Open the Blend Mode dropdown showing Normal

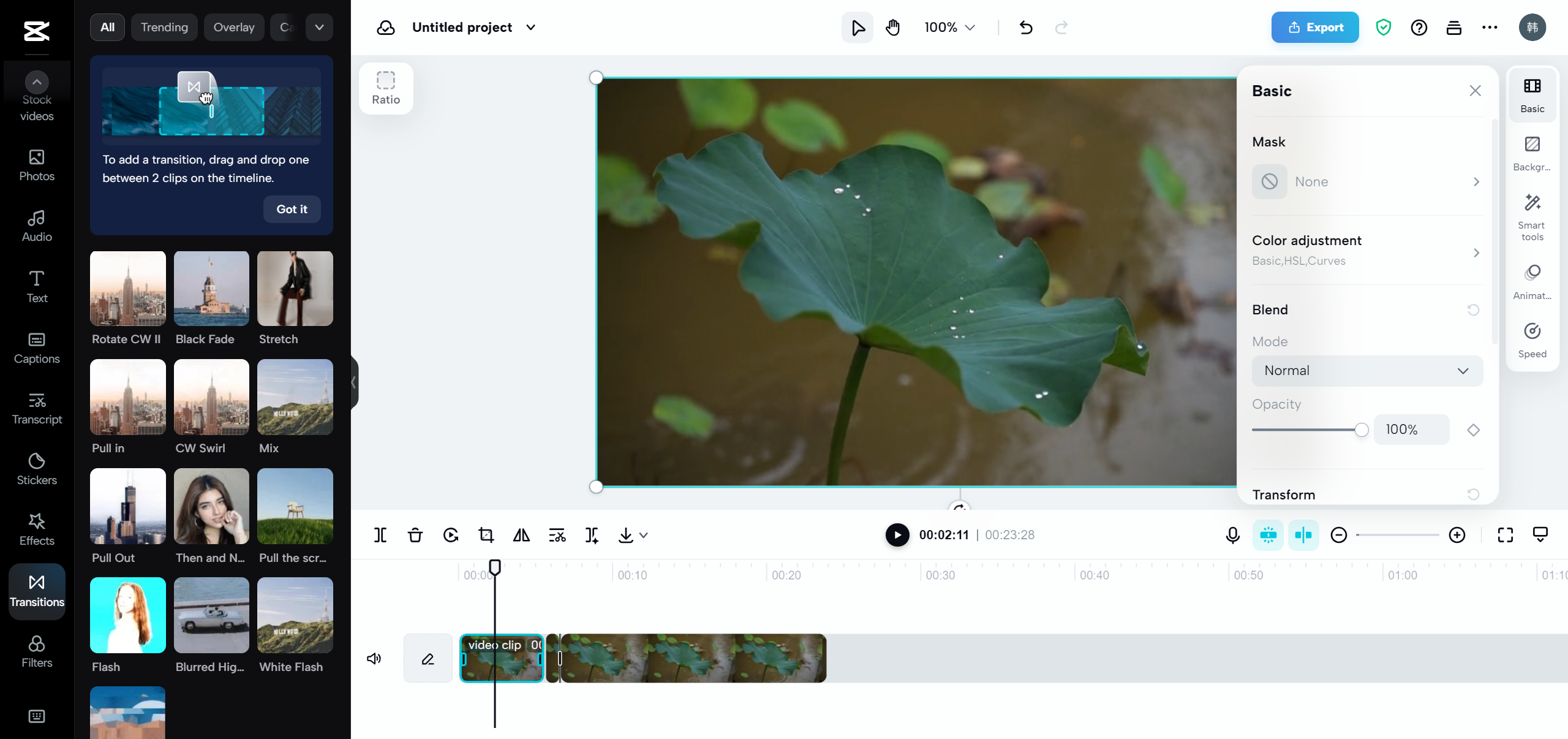click(x=1366, y=370)
